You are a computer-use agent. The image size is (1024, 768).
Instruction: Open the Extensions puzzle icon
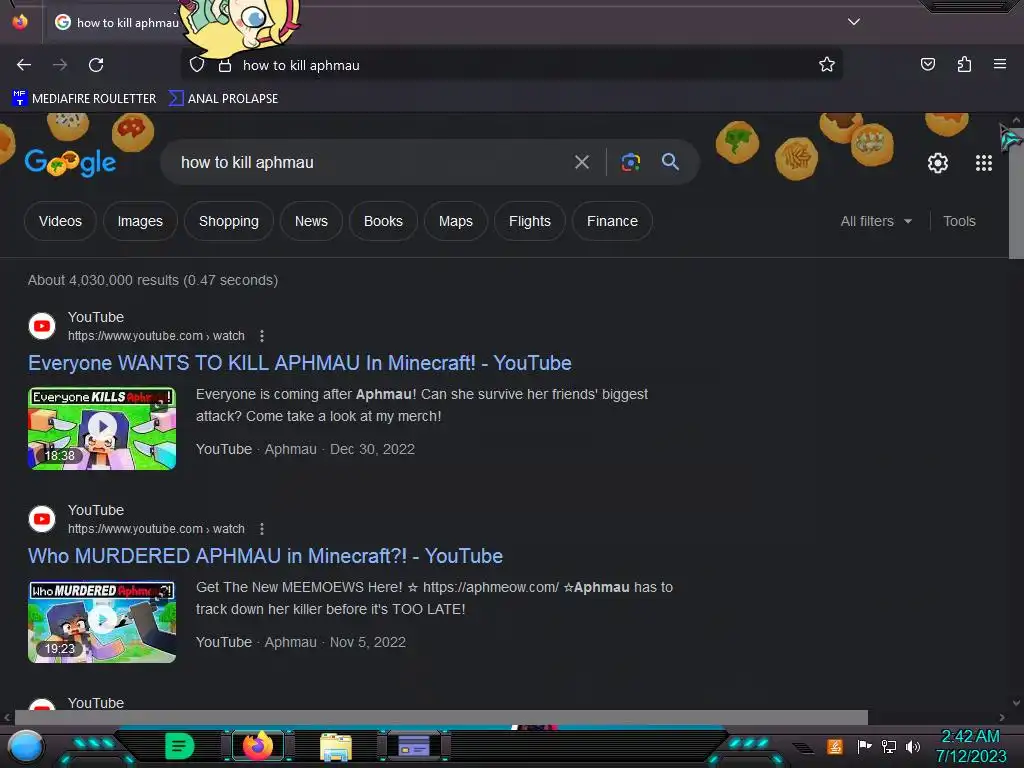pos(964,64)
